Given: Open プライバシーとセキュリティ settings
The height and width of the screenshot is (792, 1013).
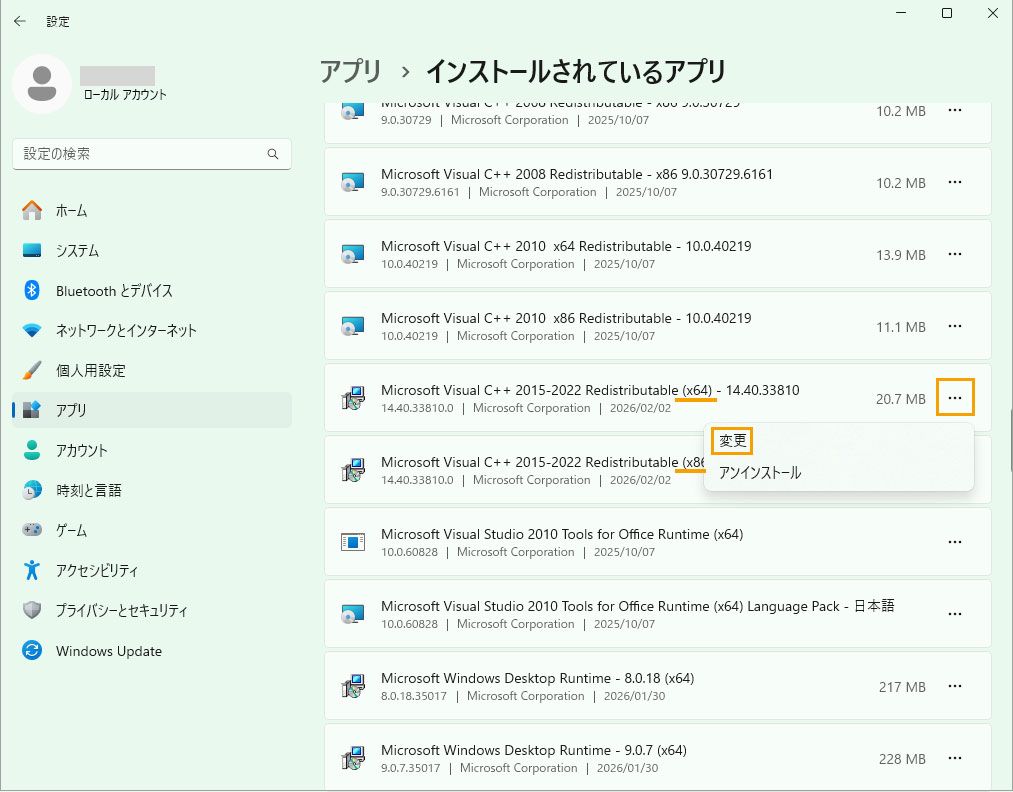Looking at the screenshot, I should click(120, 611).
